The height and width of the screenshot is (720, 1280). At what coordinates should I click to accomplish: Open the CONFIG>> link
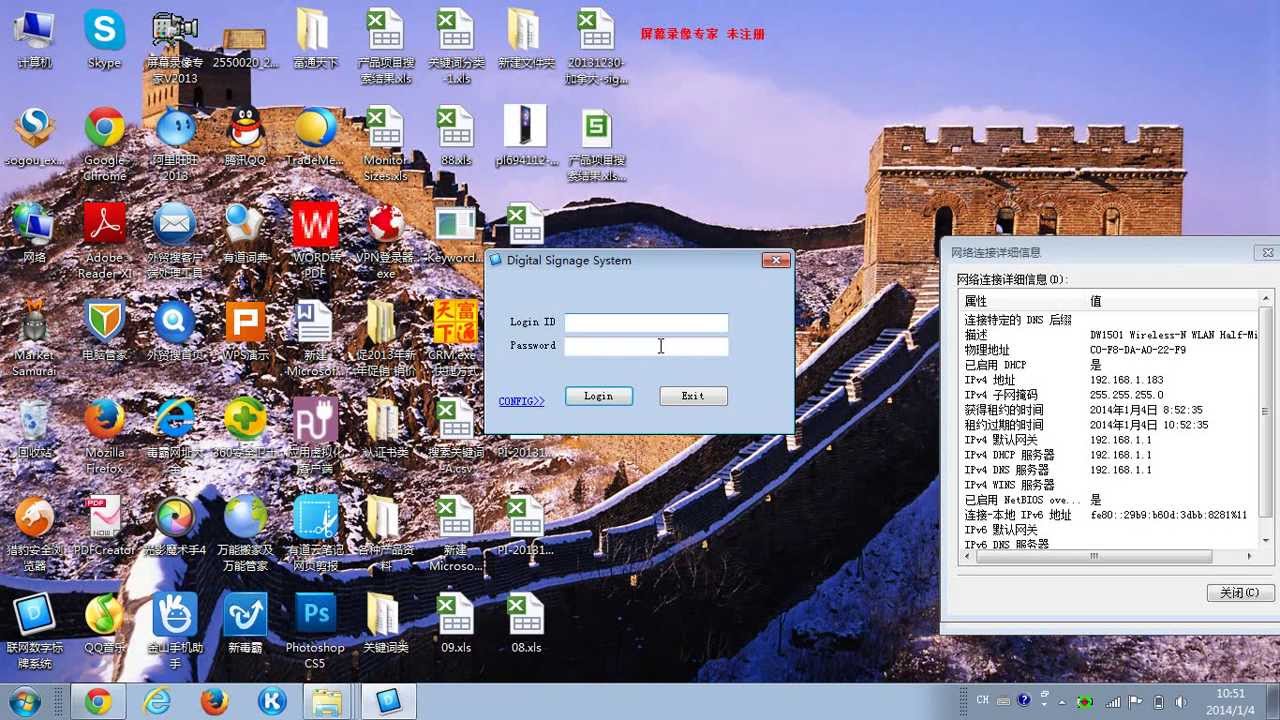pyautogui.click(x=522, y=401)
